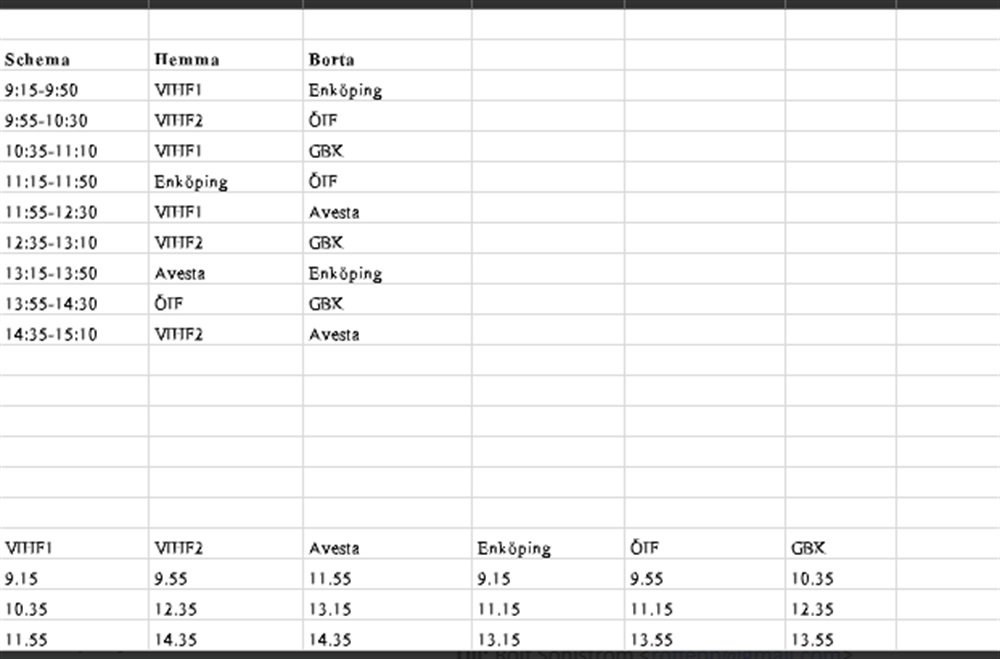Click the 10:35-11:10 schedule cell
Viewport: 1000px width, 659px height.
click(x=50, y=151)
